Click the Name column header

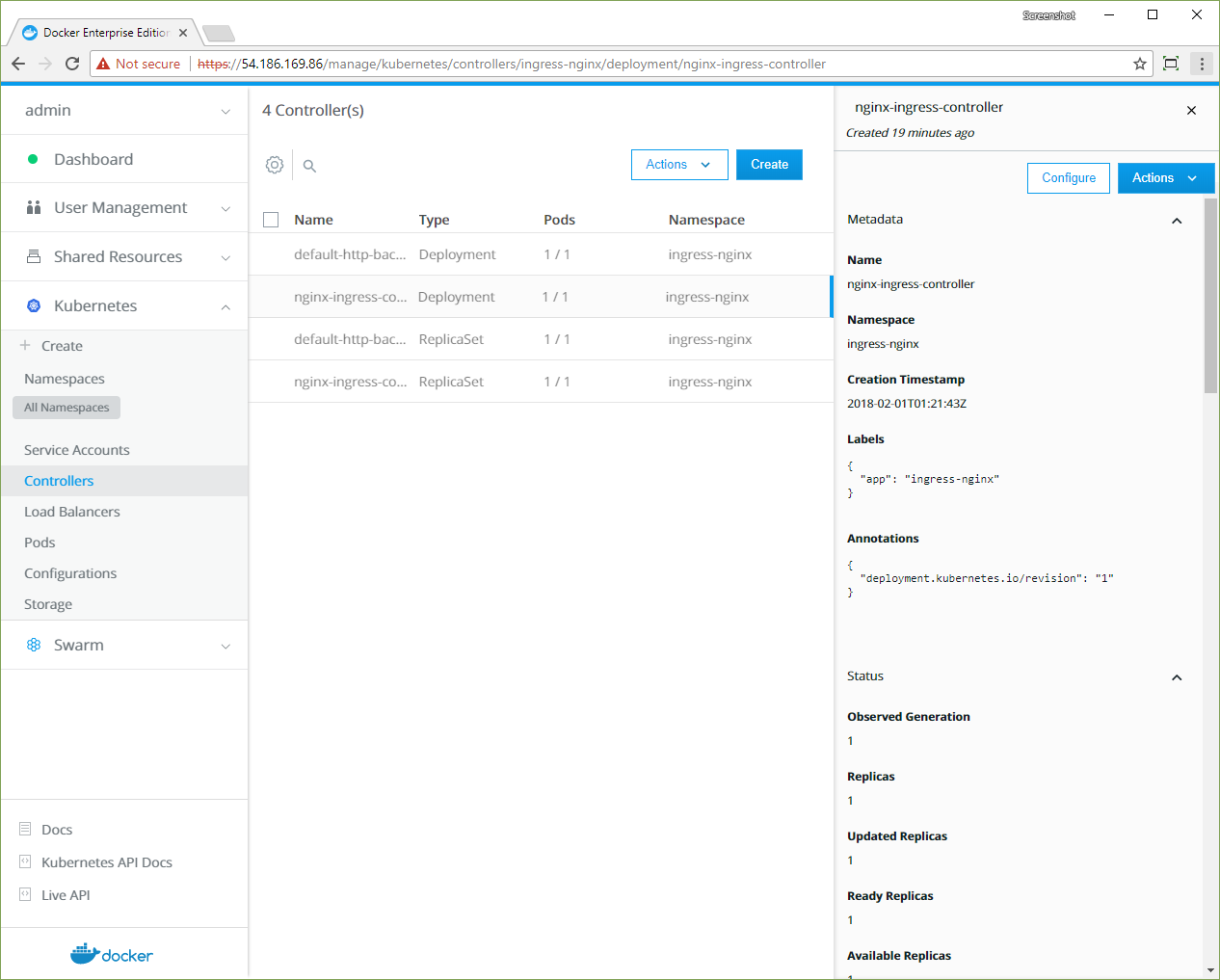(313, 220)
